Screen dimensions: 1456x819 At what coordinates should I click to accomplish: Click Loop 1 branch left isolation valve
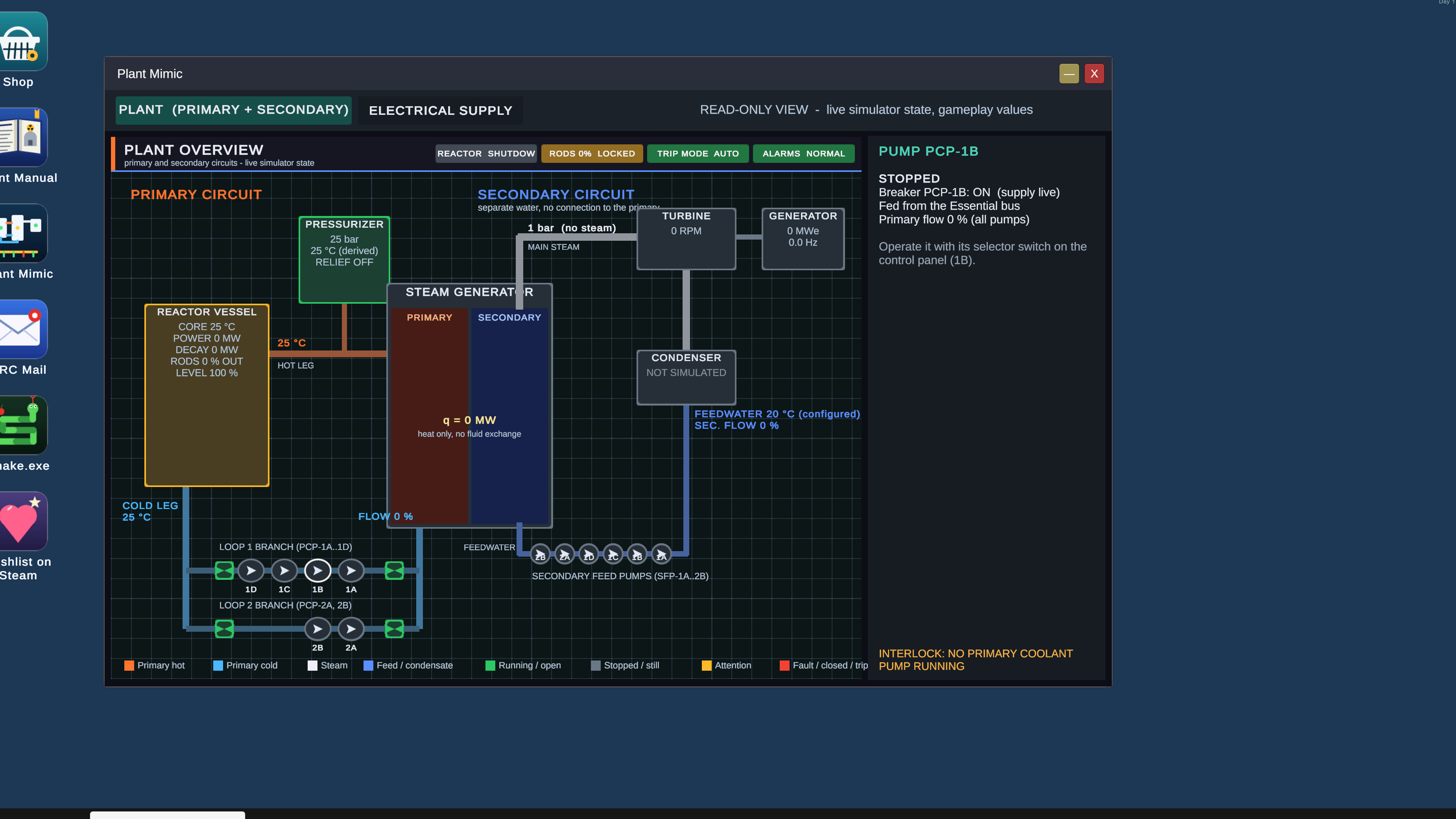[x=224, y=571]
